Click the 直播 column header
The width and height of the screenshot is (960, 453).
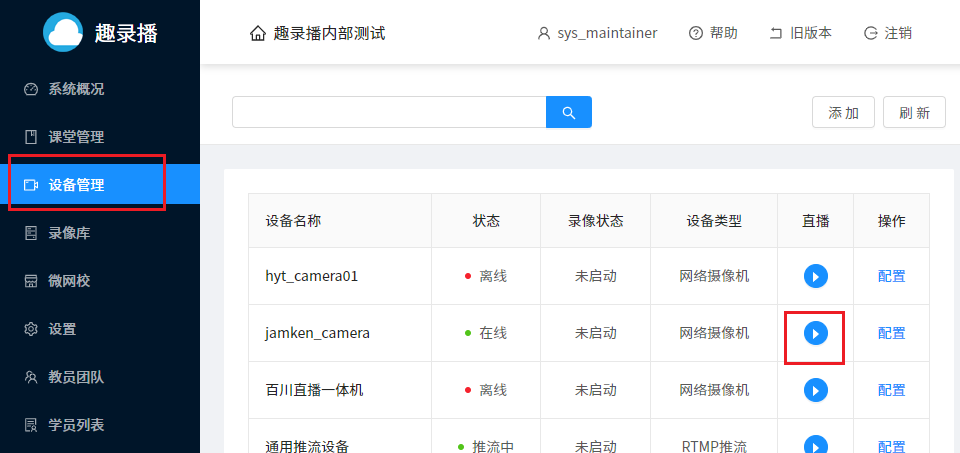click(816, 221)
